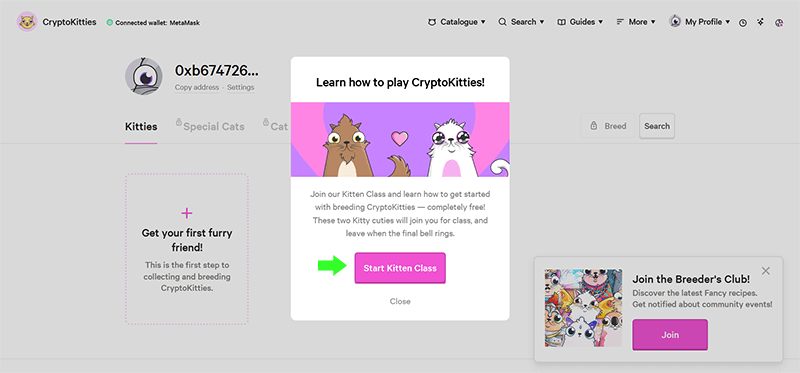
Task: Click the two kitties illustration
Action: tap(400, 139)
